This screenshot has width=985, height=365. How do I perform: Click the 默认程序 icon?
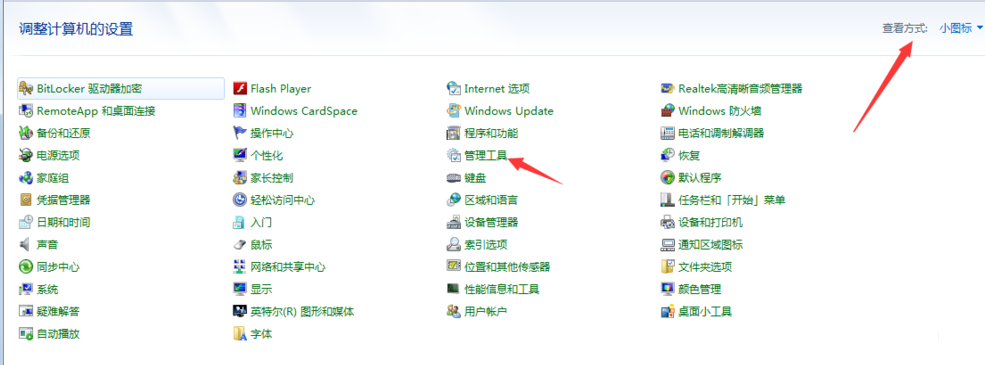668,178
